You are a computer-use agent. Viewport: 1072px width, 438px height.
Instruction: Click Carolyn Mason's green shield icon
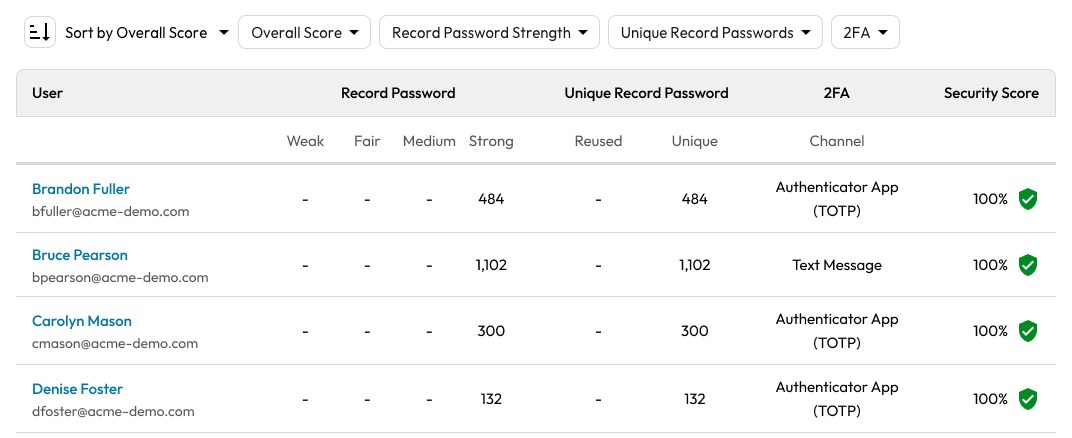point(1027,331)
